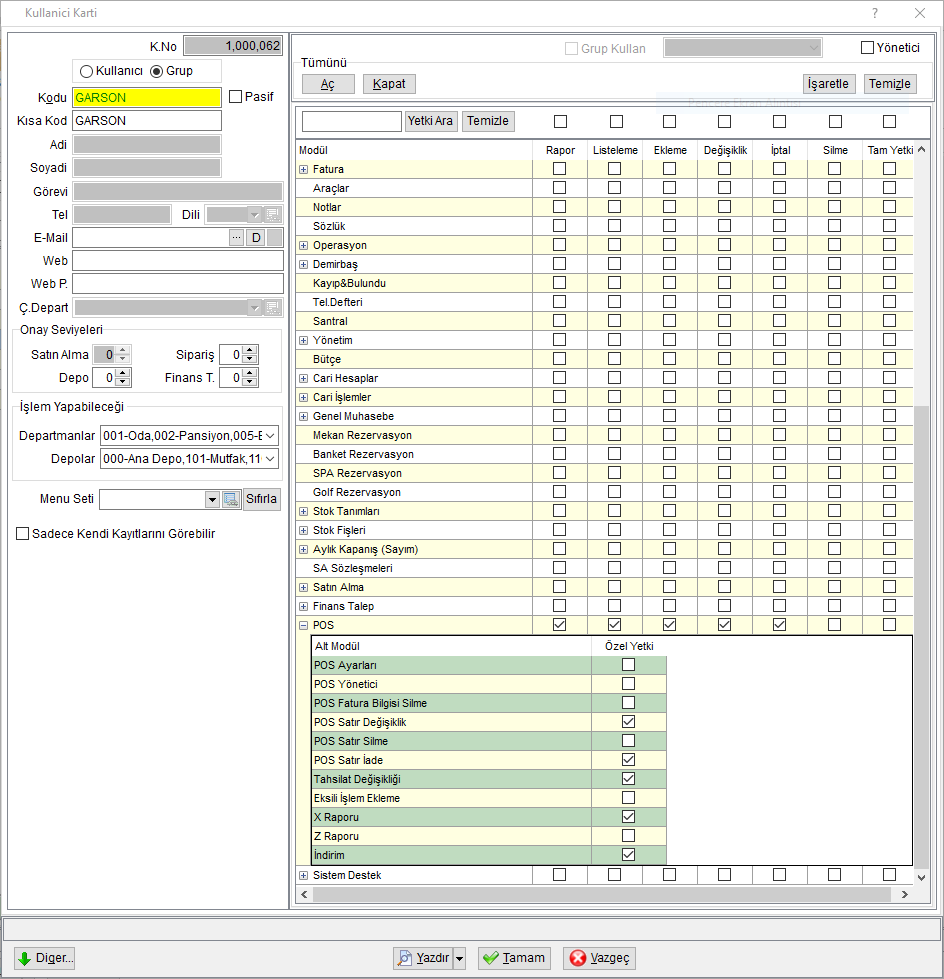944x979 pixels.
Task: Click the E-Mail ellipsis browse button
Action: (x=236, y=237)
